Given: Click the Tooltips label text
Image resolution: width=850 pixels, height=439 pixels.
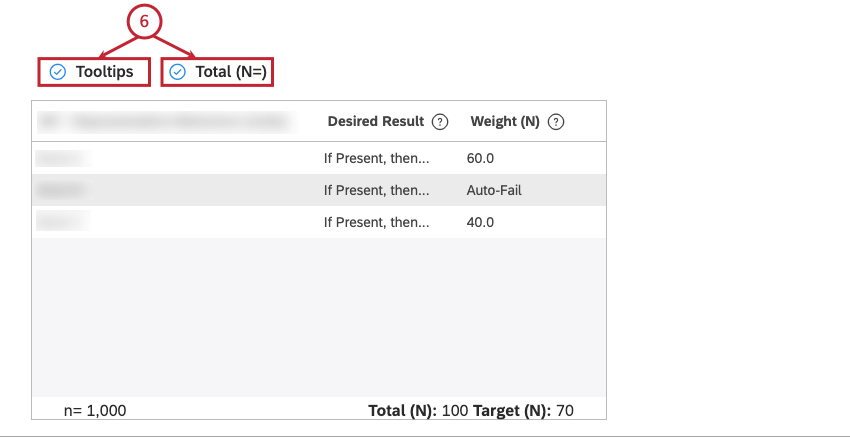Looking at the screenshot, I should tap(104, 72).
